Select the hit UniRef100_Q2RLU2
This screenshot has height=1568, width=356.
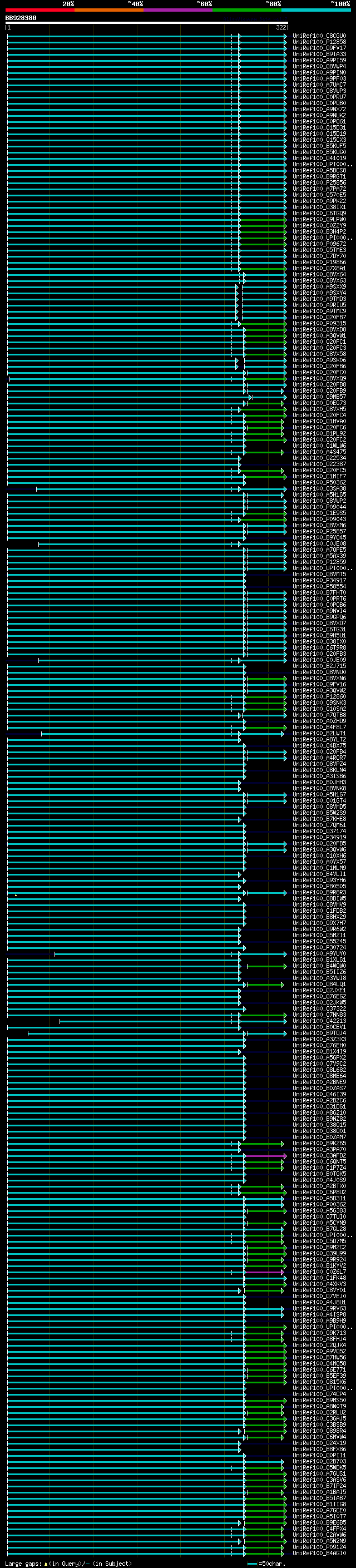tap(319, 1412)
